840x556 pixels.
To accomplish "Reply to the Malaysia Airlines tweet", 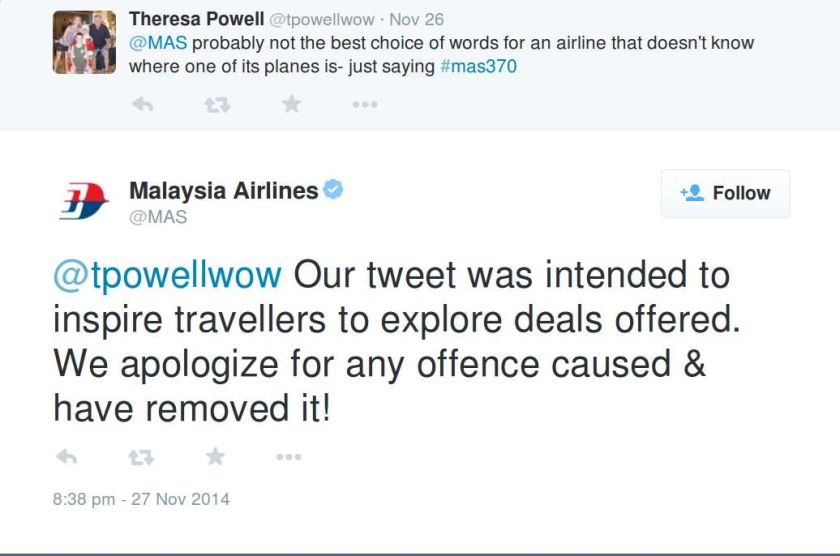I will (66, 457).
